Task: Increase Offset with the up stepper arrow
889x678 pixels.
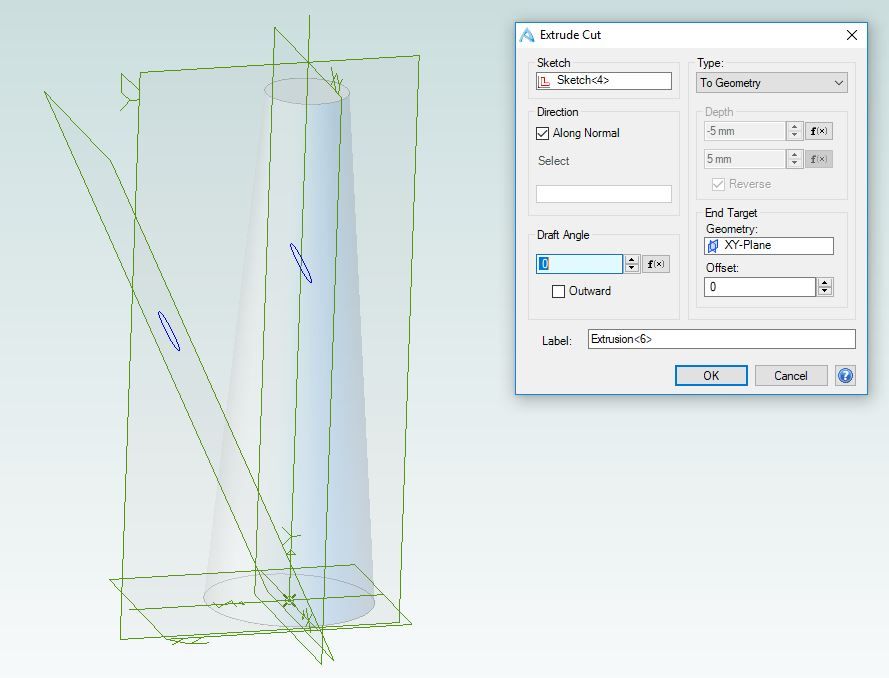Action: 825,282
